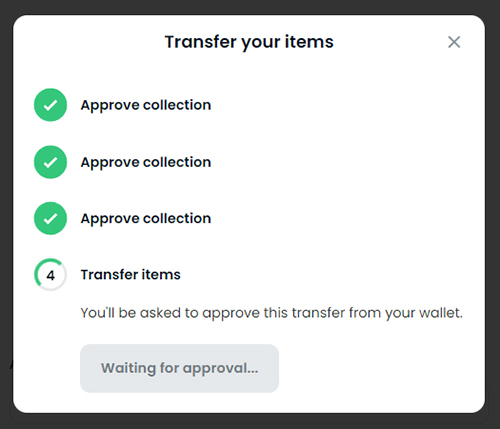Select the first Approve collection step label
Screen dimensions: 500x429
pos(146,105)
